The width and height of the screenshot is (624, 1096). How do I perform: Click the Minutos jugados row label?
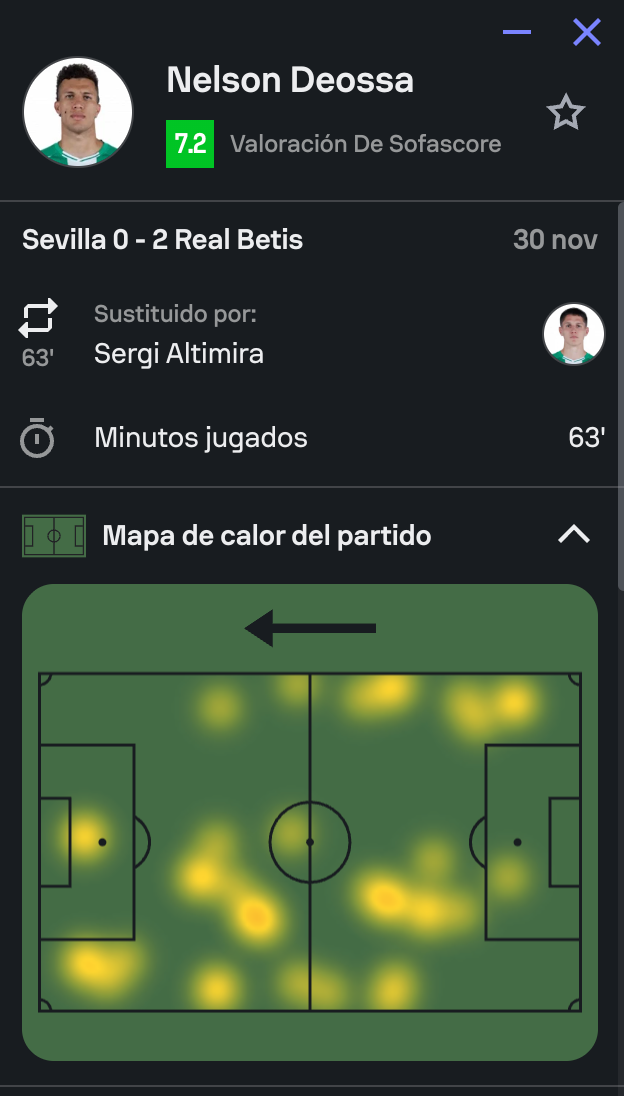[x=201, y=438]
